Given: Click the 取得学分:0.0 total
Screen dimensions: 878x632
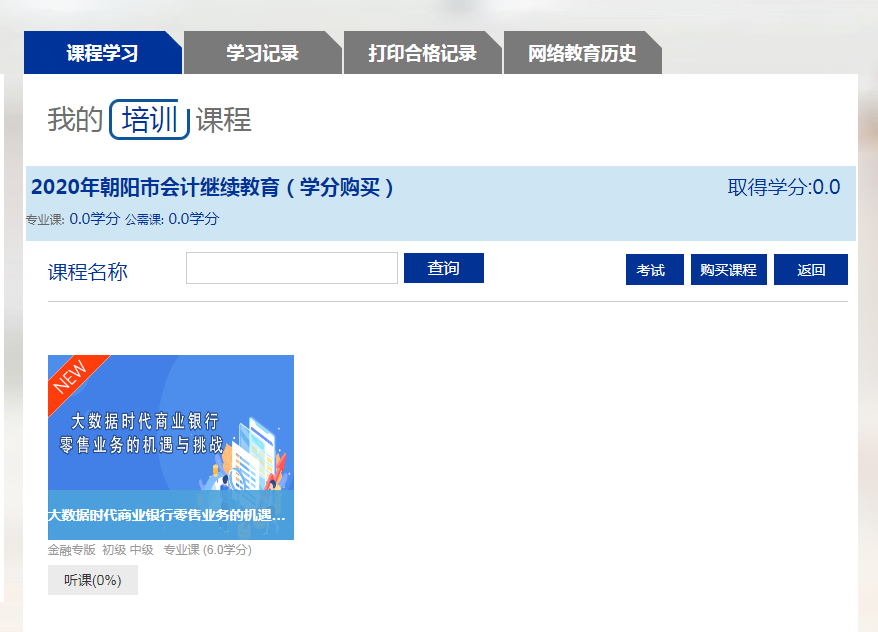Looking at the screenshot, I should click(783, 187).
